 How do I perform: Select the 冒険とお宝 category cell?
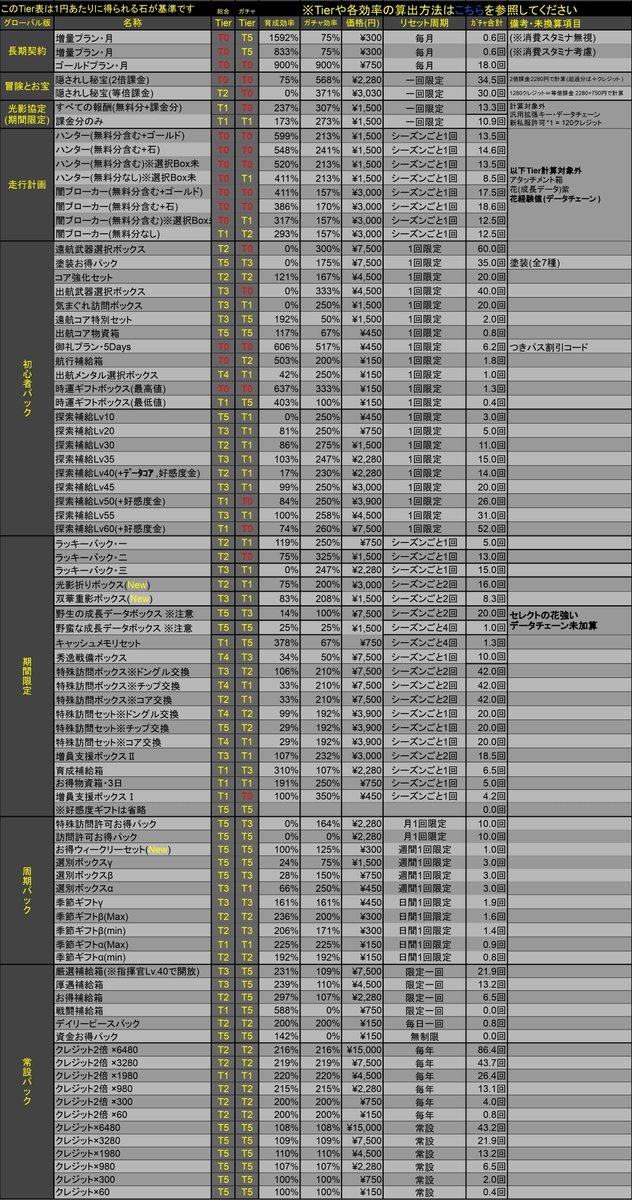(27, 85)
